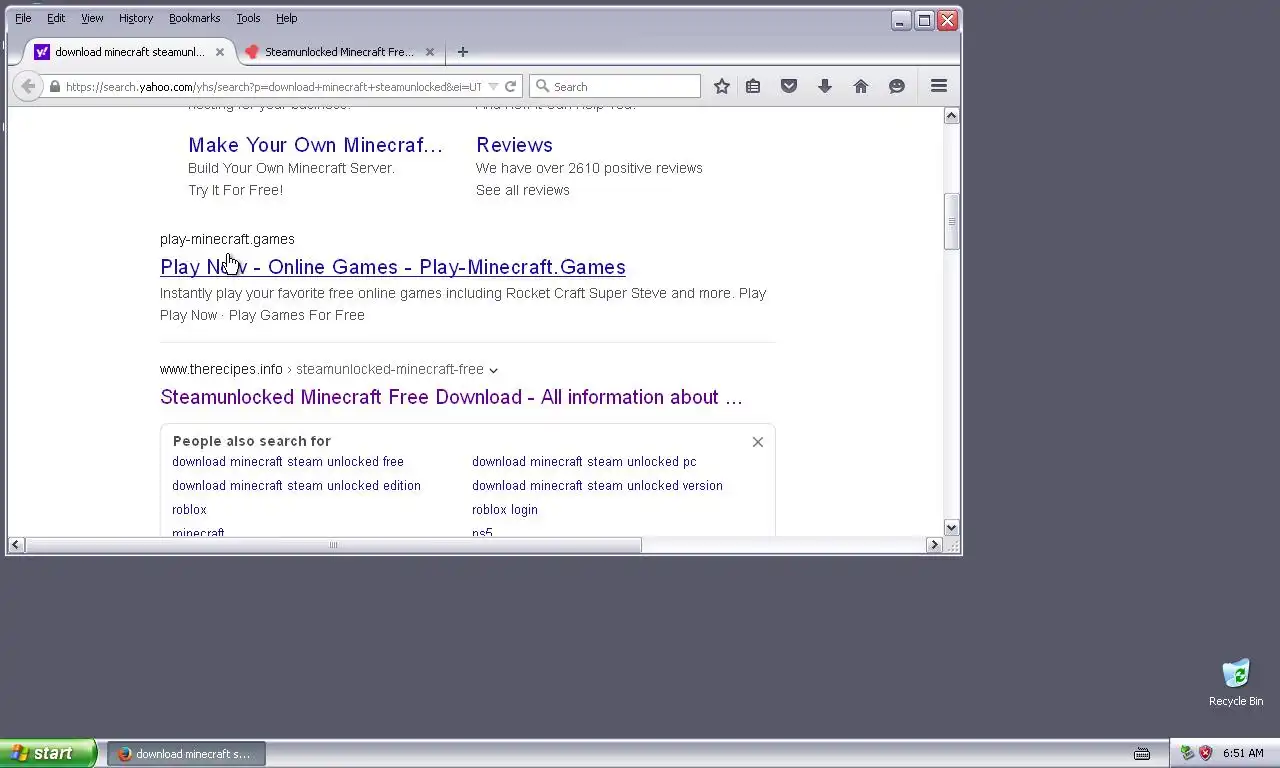Image resolution: width=1280 pixels, height=768 pixels.
Task: Close the 'People also search for' box
Action: click(757, 442)
